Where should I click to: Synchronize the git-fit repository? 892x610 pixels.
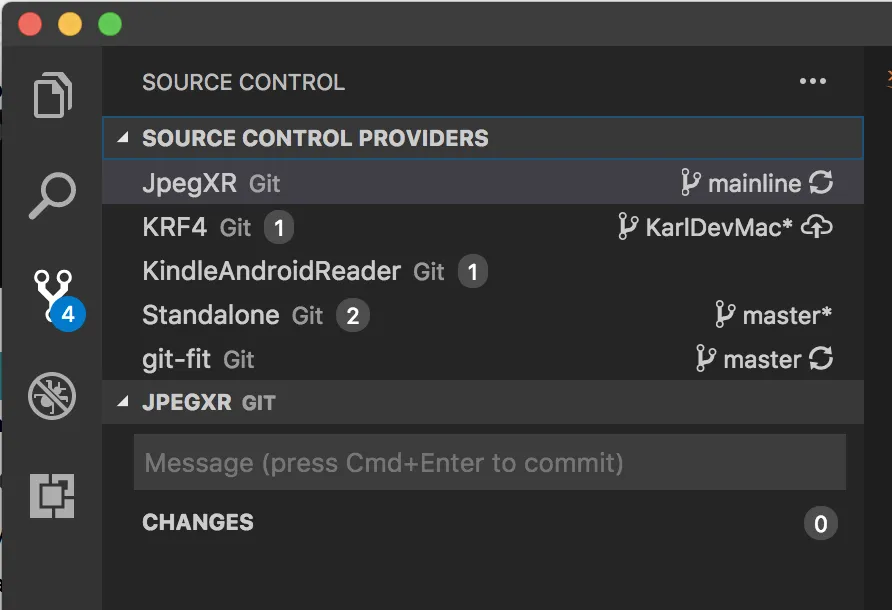(x=821, y=359)
